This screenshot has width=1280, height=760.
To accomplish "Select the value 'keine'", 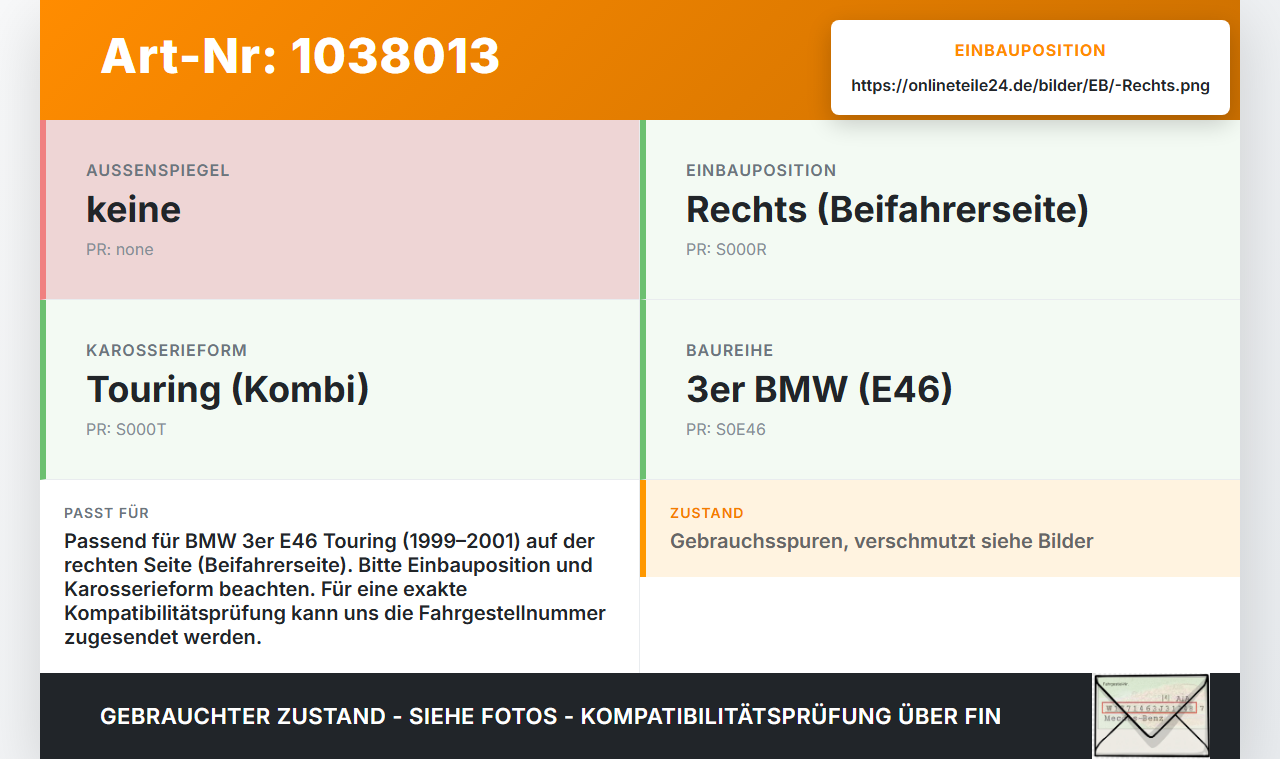I will [x=134, y=209].
